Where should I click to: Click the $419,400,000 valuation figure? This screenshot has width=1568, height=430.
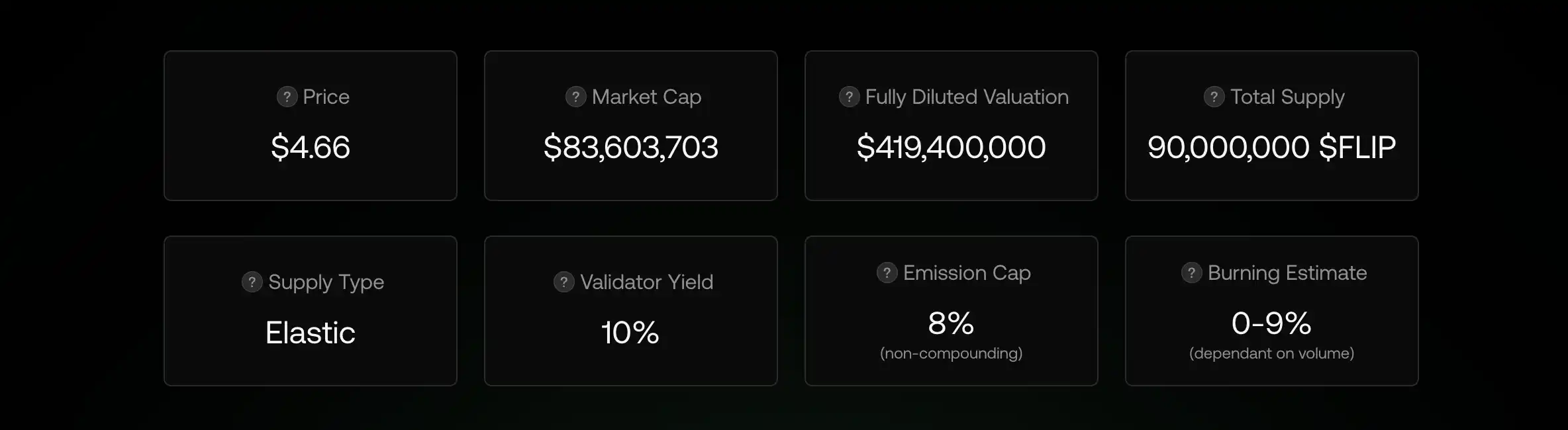(x=951, y=147)
